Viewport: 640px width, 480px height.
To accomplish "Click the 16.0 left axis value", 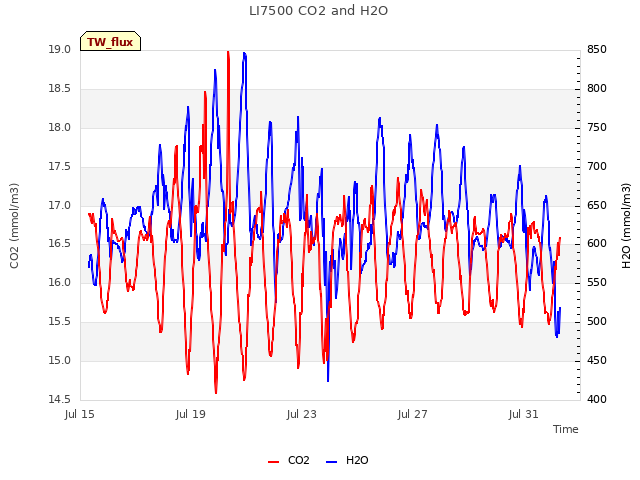I will point(60,282).
